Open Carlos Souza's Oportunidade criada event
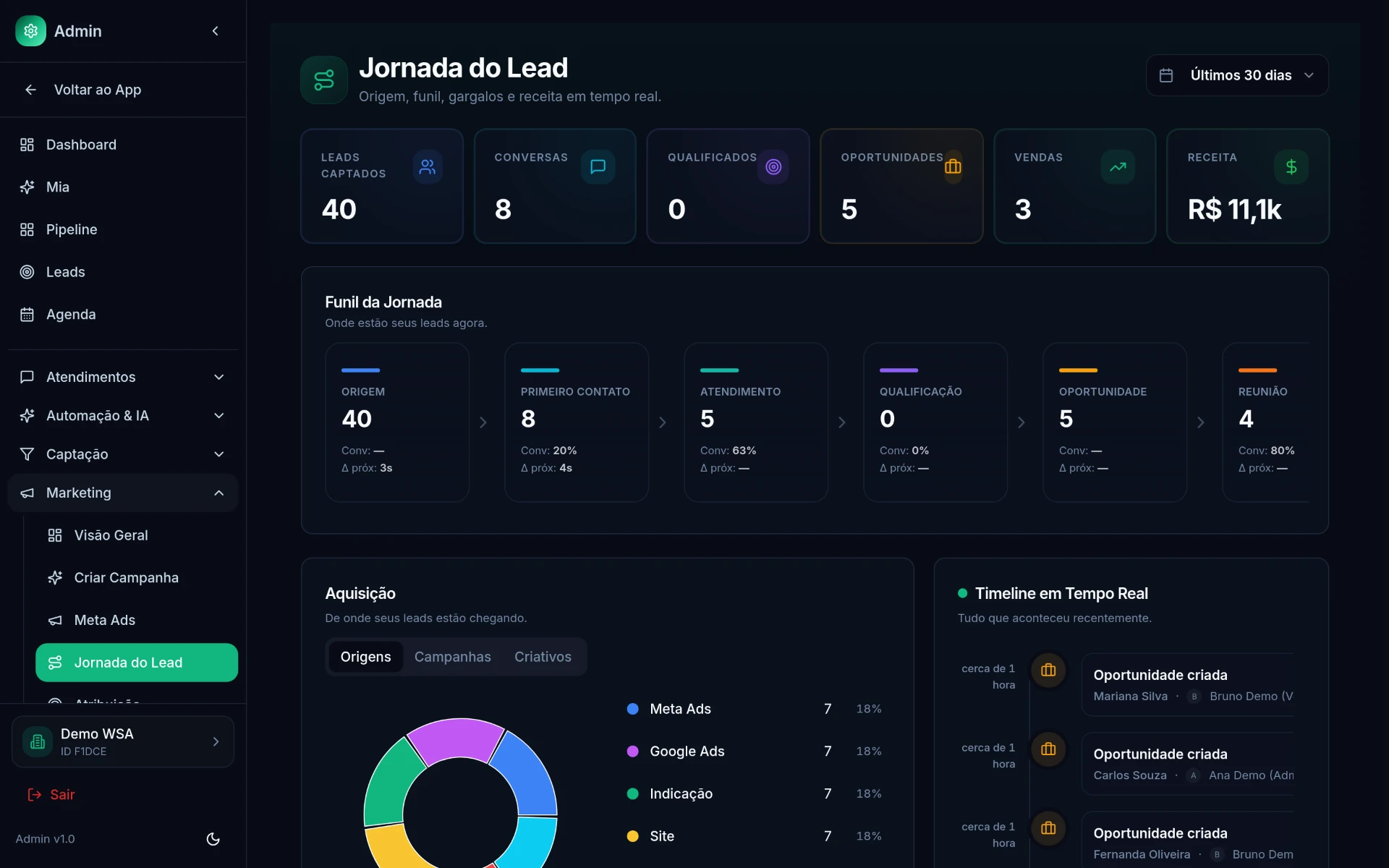The width and height of the screenshot is (1389, 868). (x=1188, y=764)
